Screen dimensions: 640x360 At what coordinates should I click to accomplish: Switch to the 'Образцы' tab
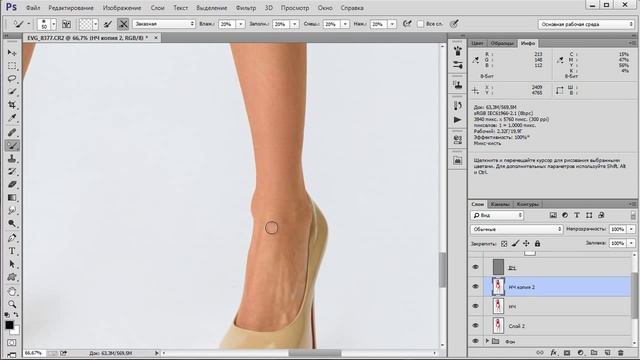tap(502, 43)
